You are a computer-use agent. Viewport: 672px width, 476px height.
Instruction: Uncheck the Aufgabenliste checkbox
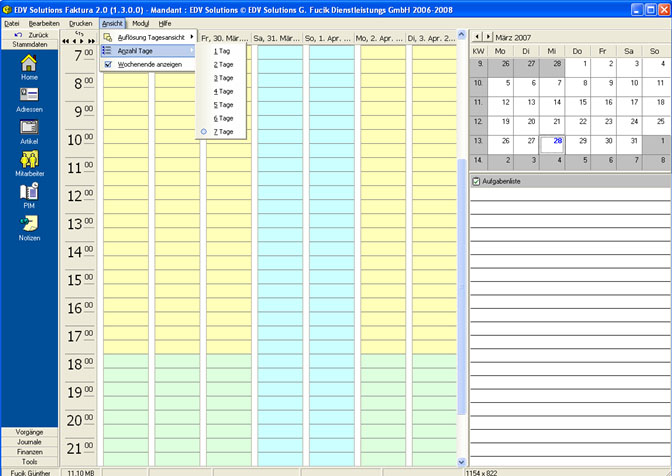pos(476,181)
